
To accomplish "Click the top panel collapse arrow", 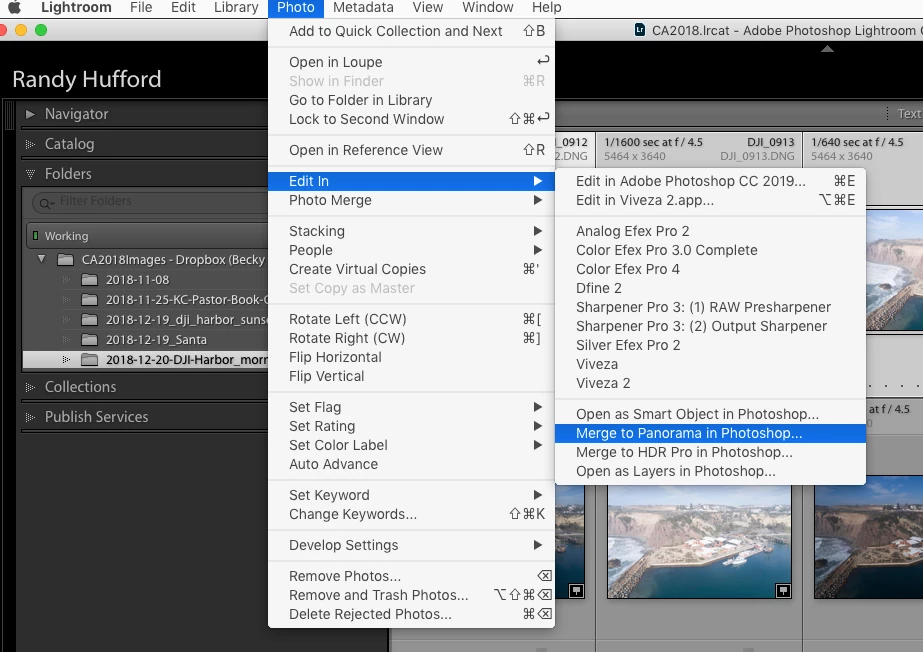I will tap(827, 49).
